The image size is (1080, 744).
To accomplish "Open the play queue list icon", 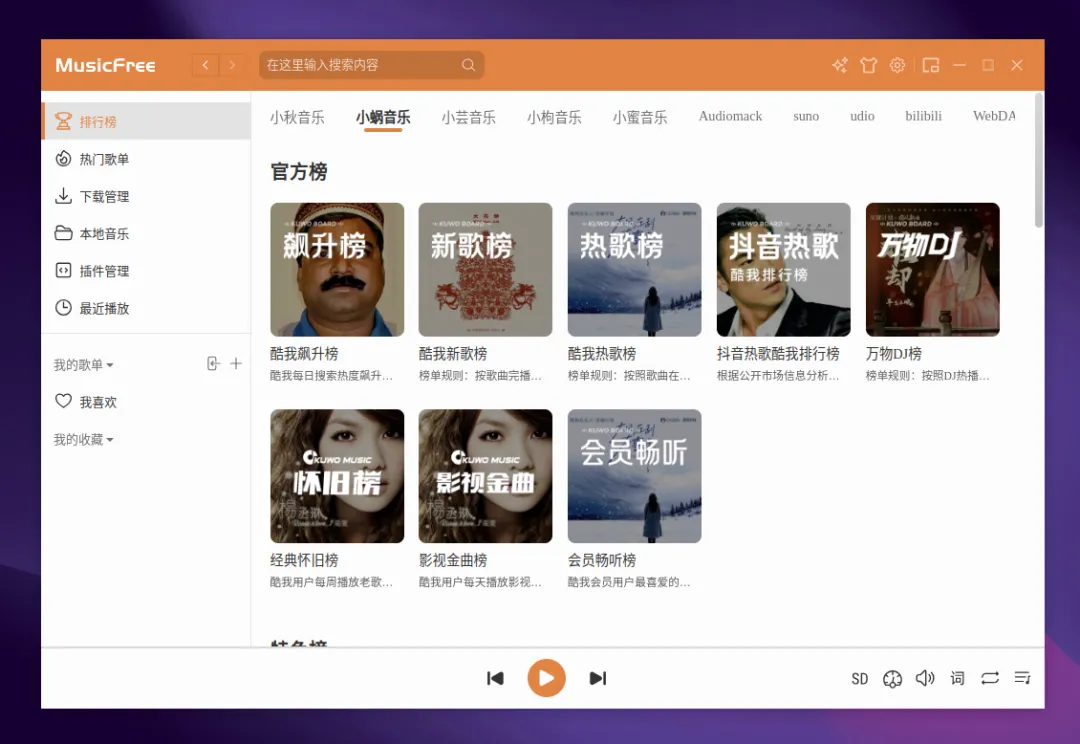I will pyautogui.click(x=1022, y=679).
